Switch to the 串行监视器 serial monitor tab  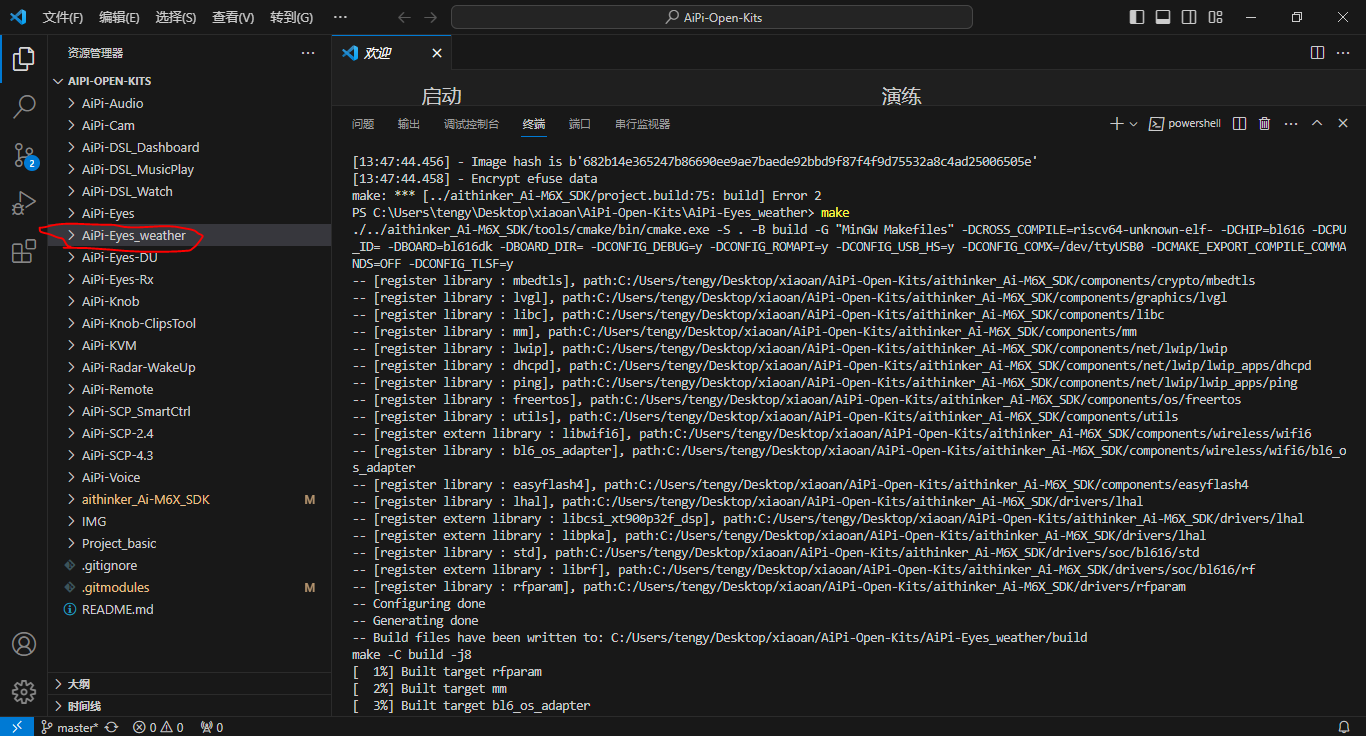click(x=643, y=124)
